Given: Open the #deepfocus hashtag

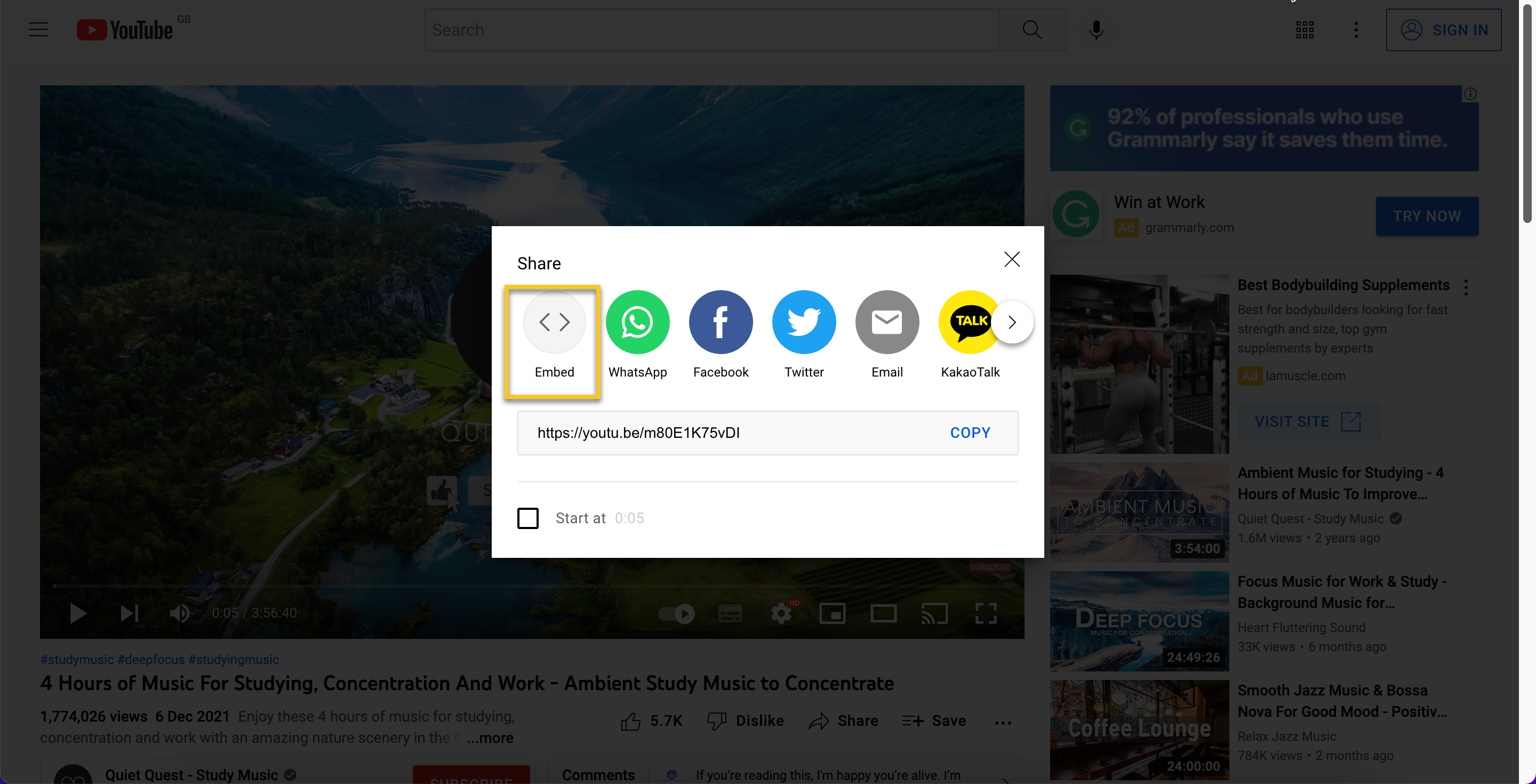Looking at the screenshot, I should click(x=151, y=659).
